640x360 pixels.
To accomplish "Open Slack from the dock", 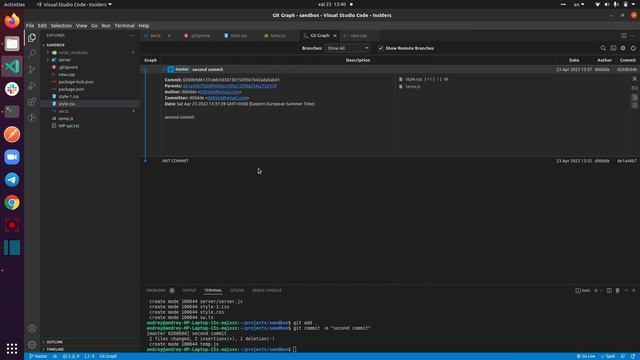I will (12, 89).
